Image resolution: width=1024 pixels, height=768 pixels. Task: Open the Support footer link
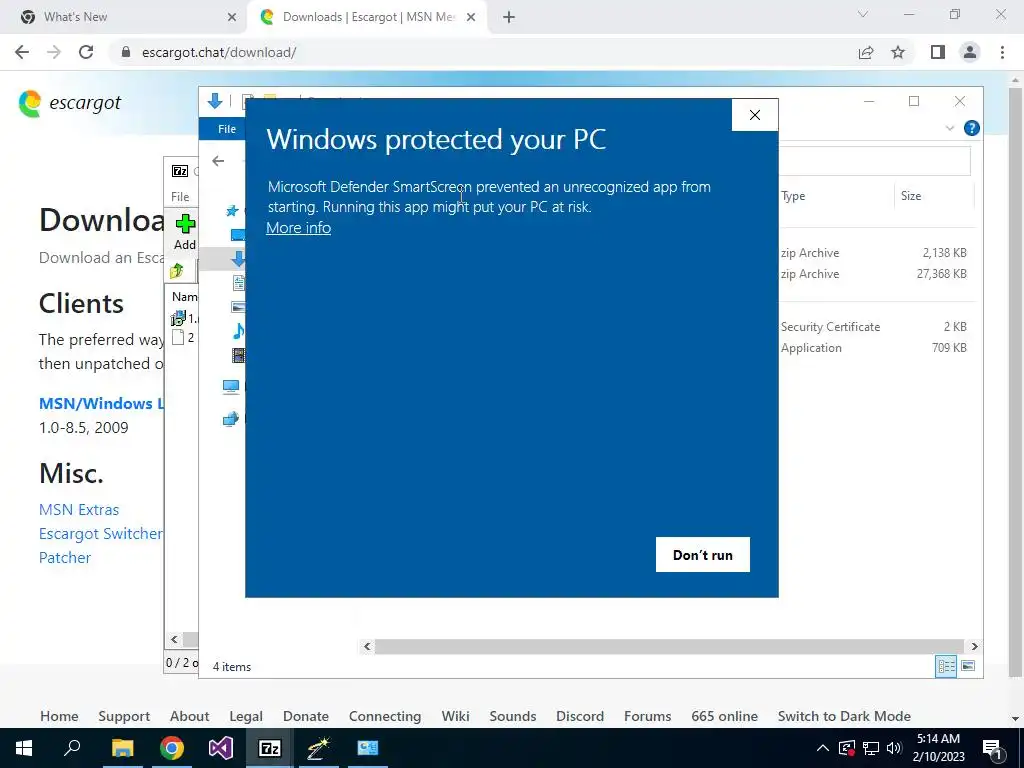tap(123, 716)
